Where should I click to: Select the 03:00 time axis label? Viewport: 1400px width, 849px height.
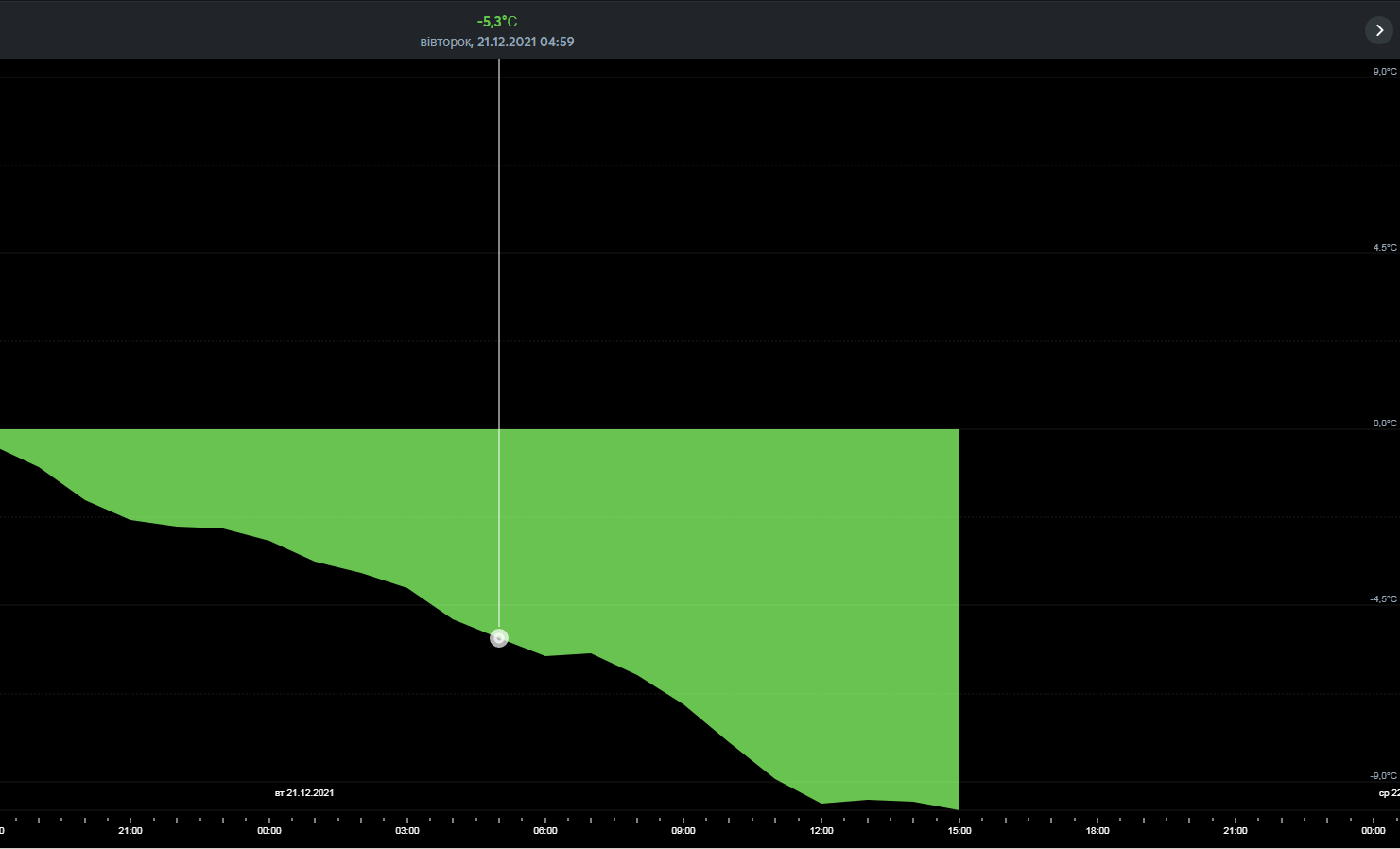407,831
